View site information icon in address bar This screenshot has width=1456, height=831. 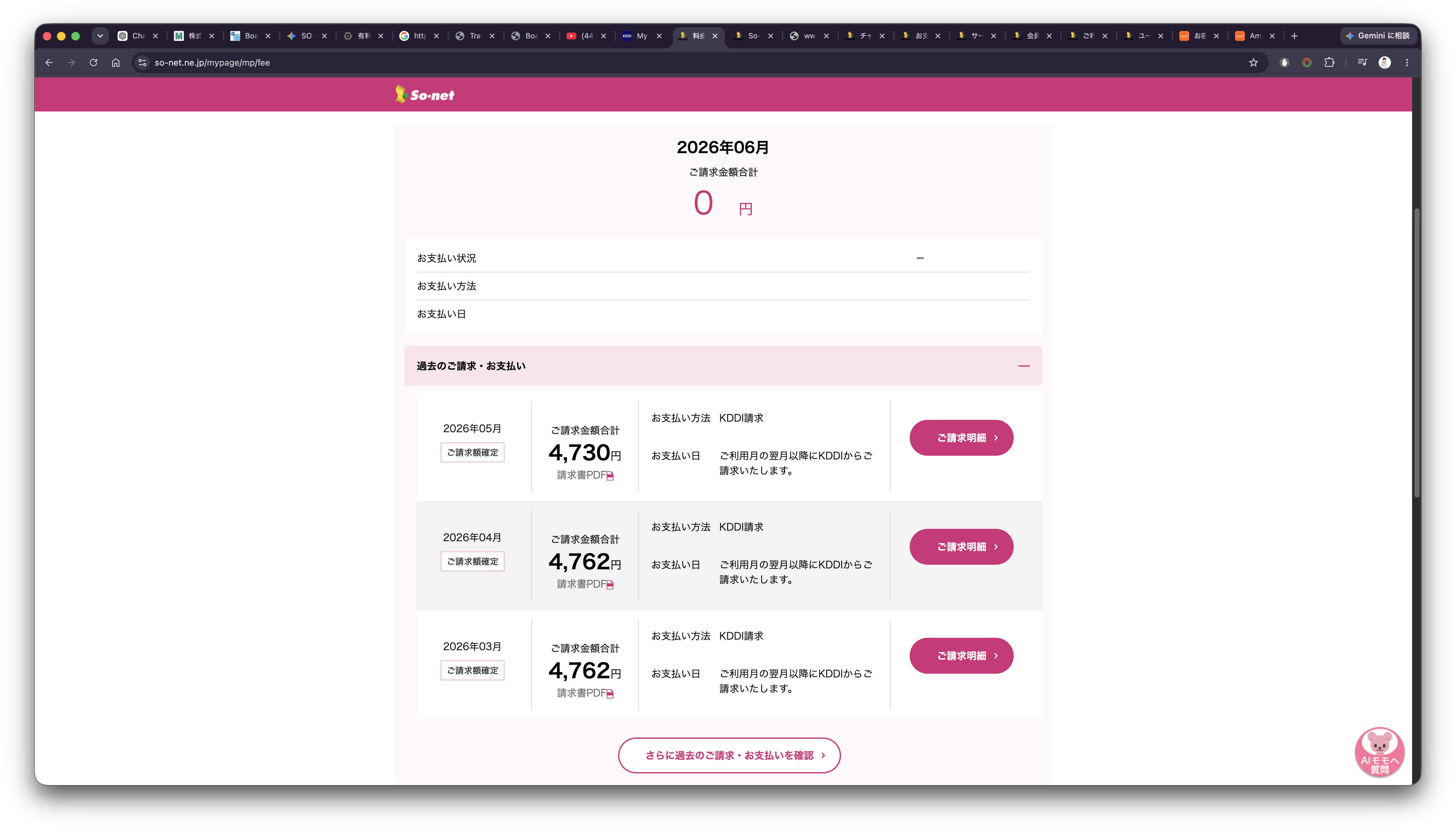tap(143, 63)
